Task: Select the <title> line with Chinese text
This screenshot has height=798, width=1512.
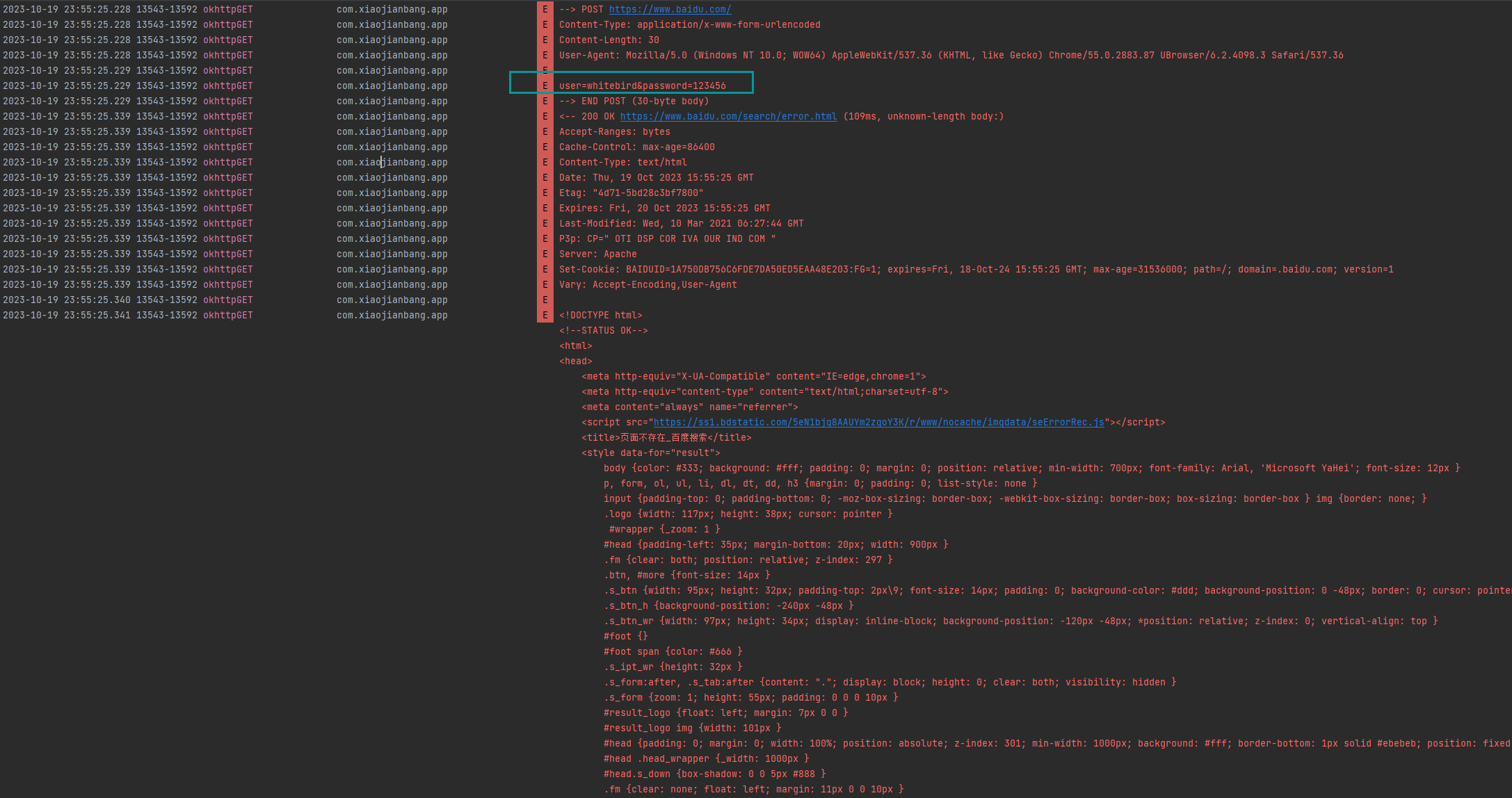Action: point(666,438)
